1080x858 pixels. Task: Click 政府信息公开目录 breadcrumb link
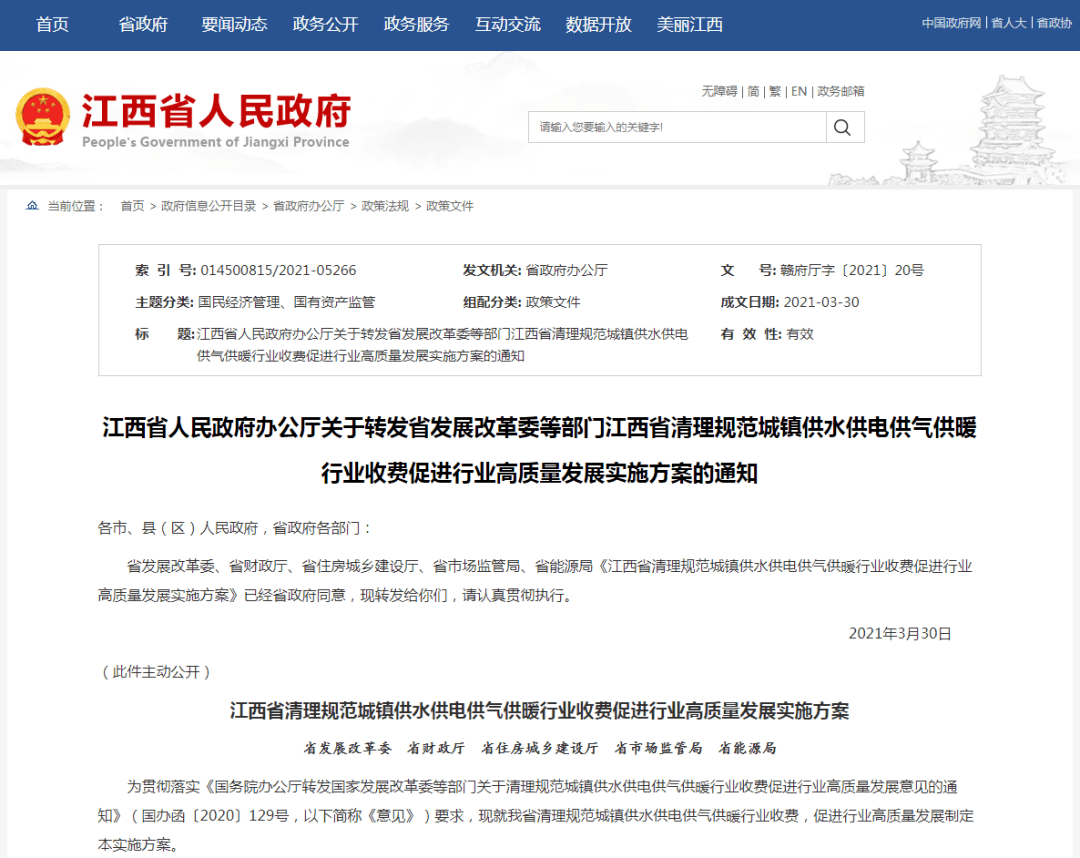(x=209, y=206)
